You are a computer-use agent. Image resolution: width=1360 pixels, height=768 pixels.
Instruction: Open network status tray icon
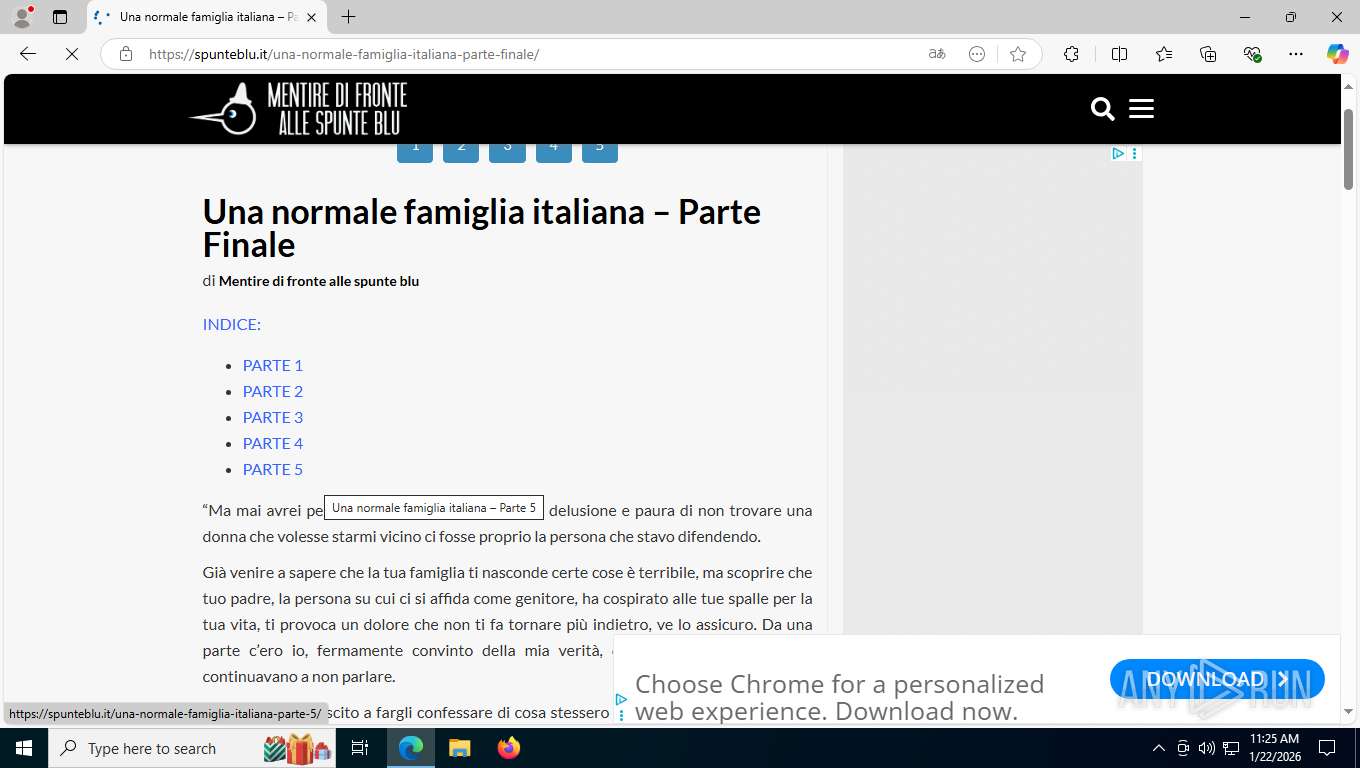(1231, 748)
